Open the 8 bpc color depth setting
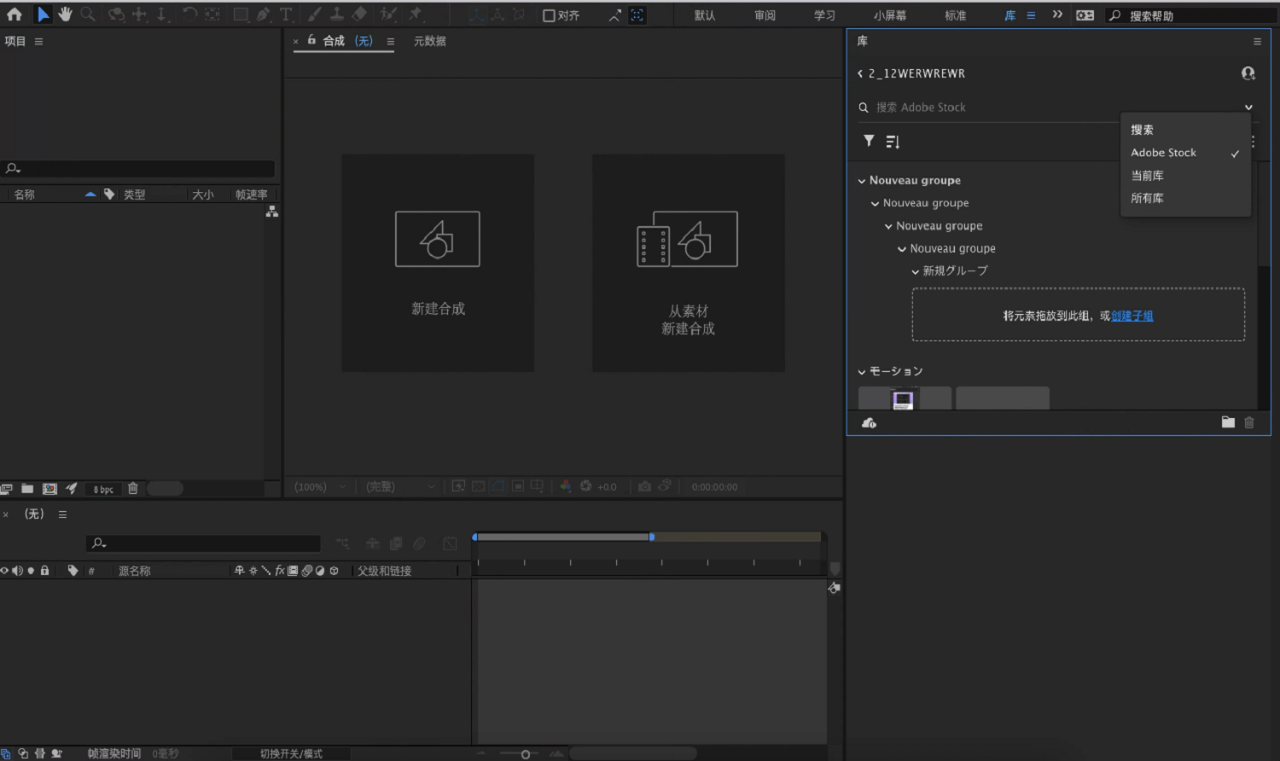The image size is (1280, 761). click(x=103, y=489)
